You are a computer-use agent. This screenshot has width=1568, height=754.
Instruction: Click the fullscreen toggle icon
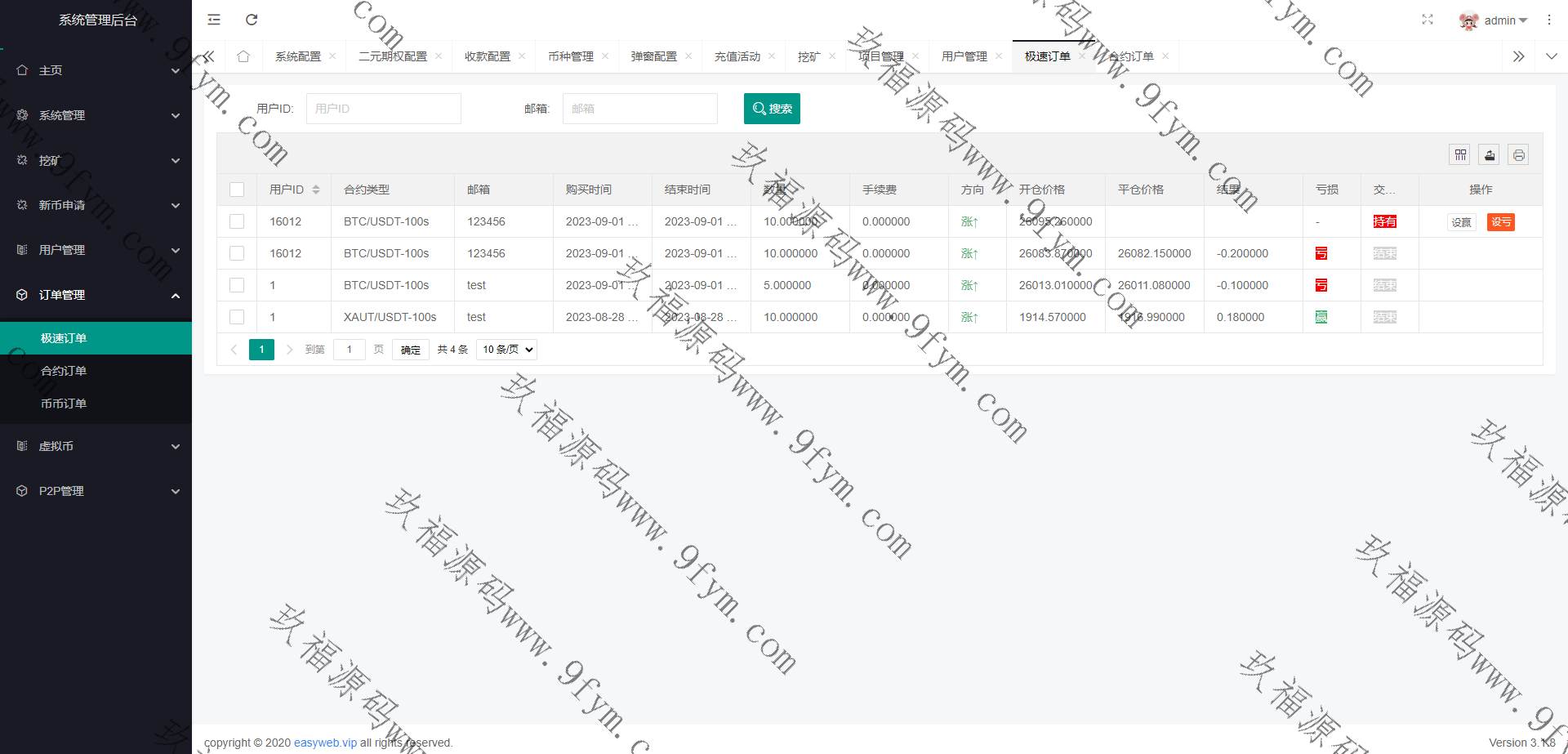[1428, 20]
